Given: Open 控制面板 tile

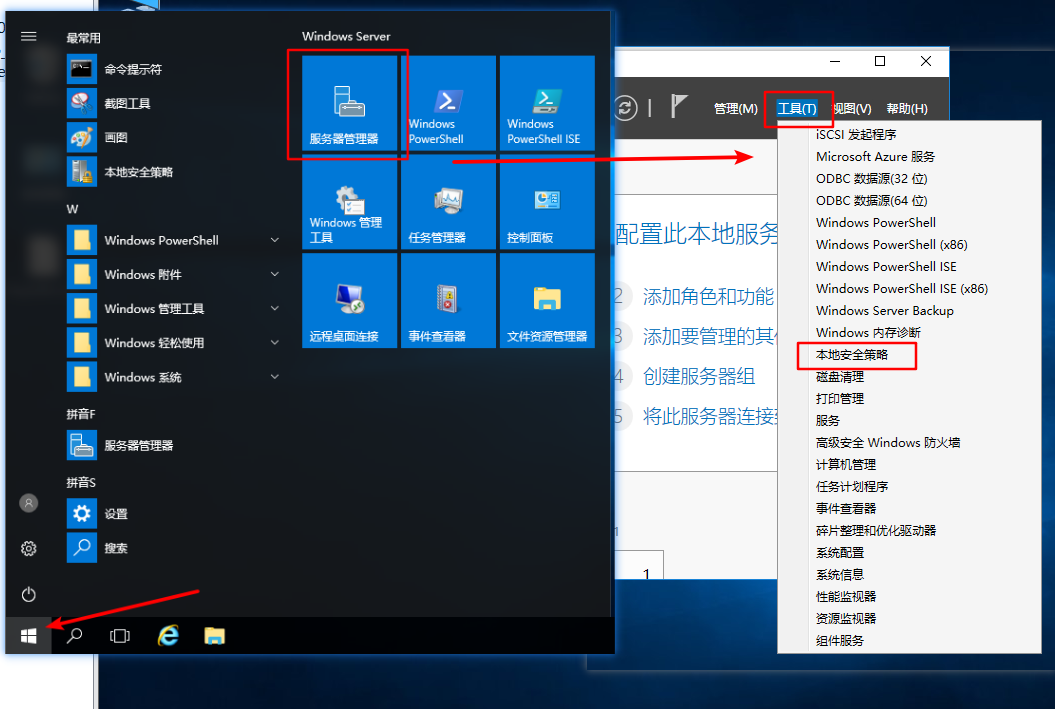Looking at the screenshot, I should click(x=547, y=202).
